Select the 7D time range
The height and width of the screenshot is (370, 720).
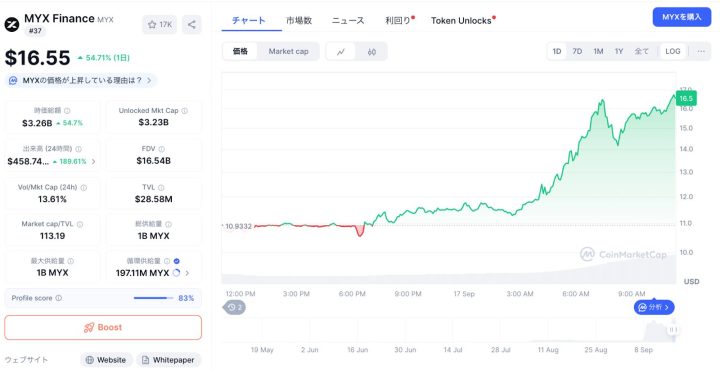(x=577, y=51)
